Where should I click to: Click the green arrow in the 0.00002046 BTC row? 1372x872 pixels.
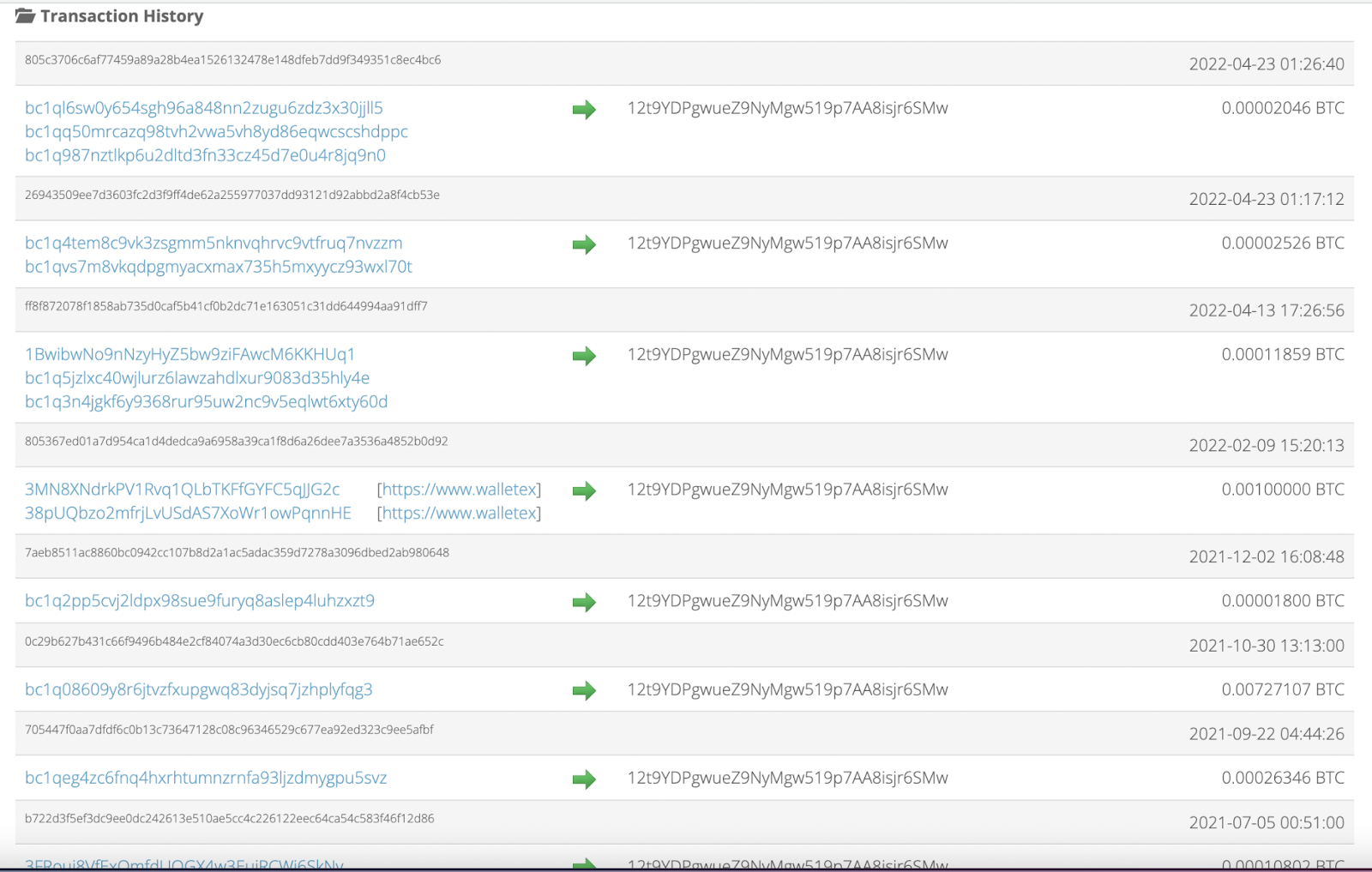coord(584,110)
